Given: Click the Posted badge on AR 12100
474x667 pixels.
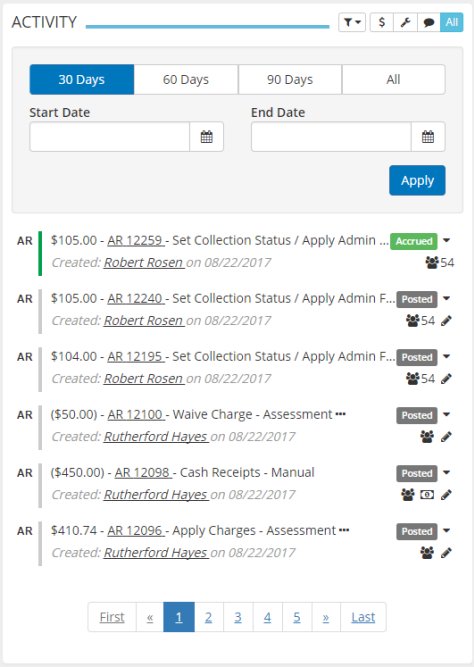Looking at the screenshot, I should coord(417,416).
